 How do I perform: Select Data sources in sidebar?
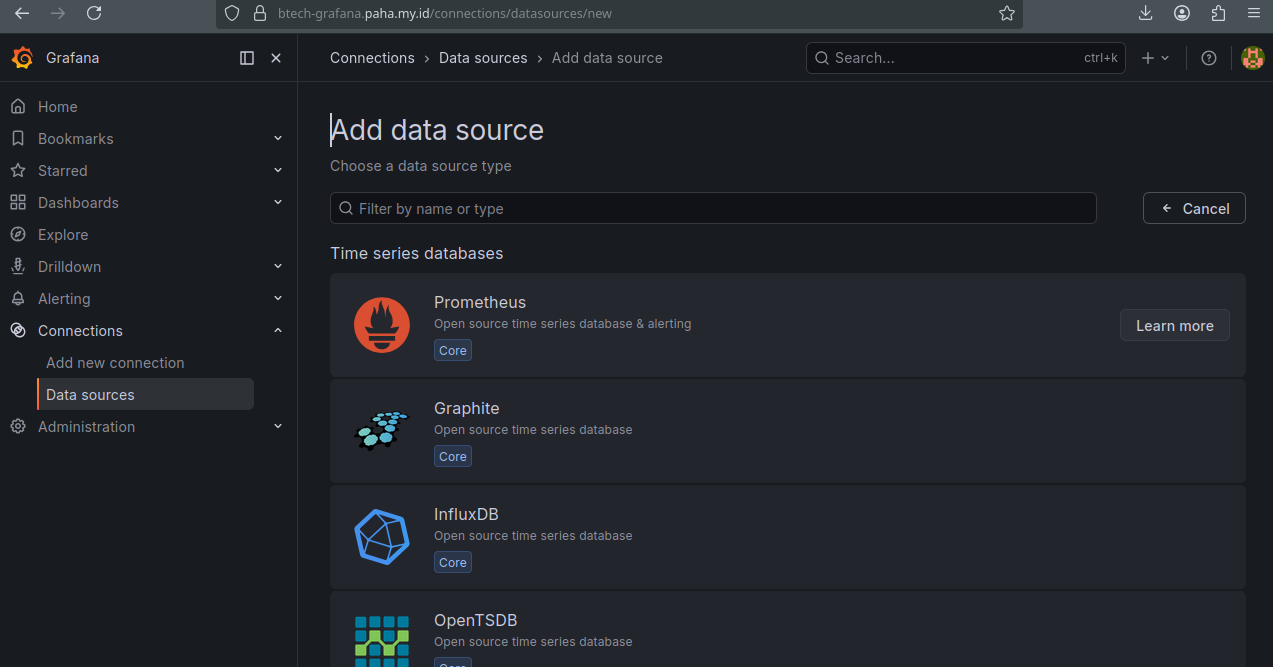pos(145,395)
